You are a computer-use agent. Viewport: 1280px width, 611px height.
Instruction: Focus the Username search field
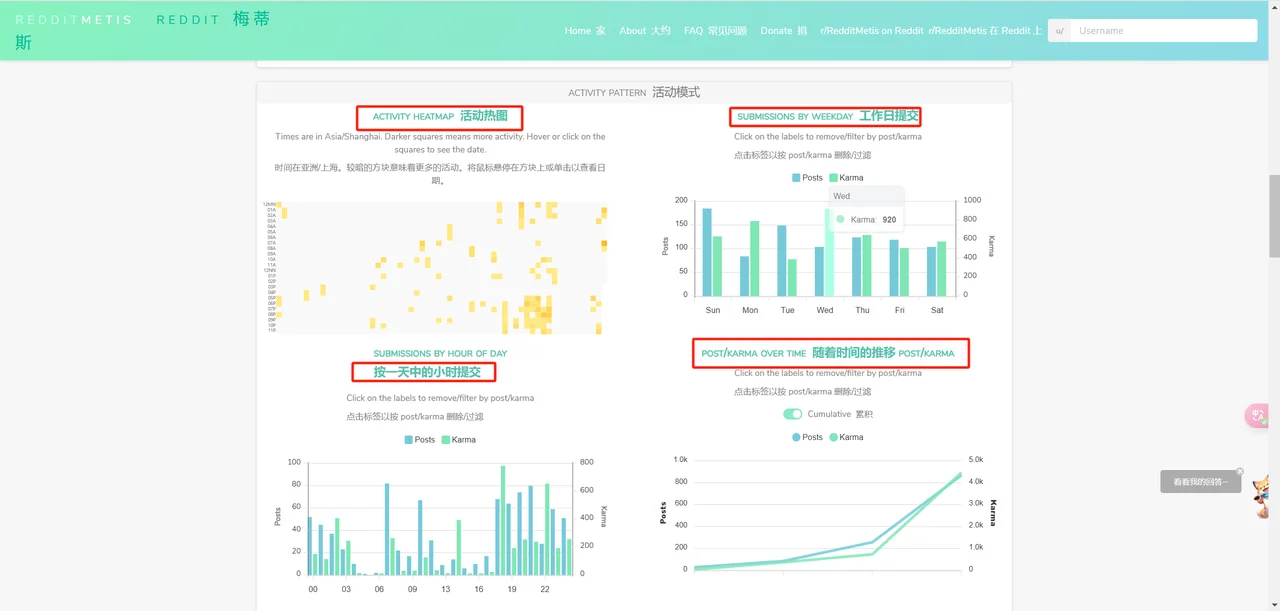pyautogui.click(x=1163, y=31)
